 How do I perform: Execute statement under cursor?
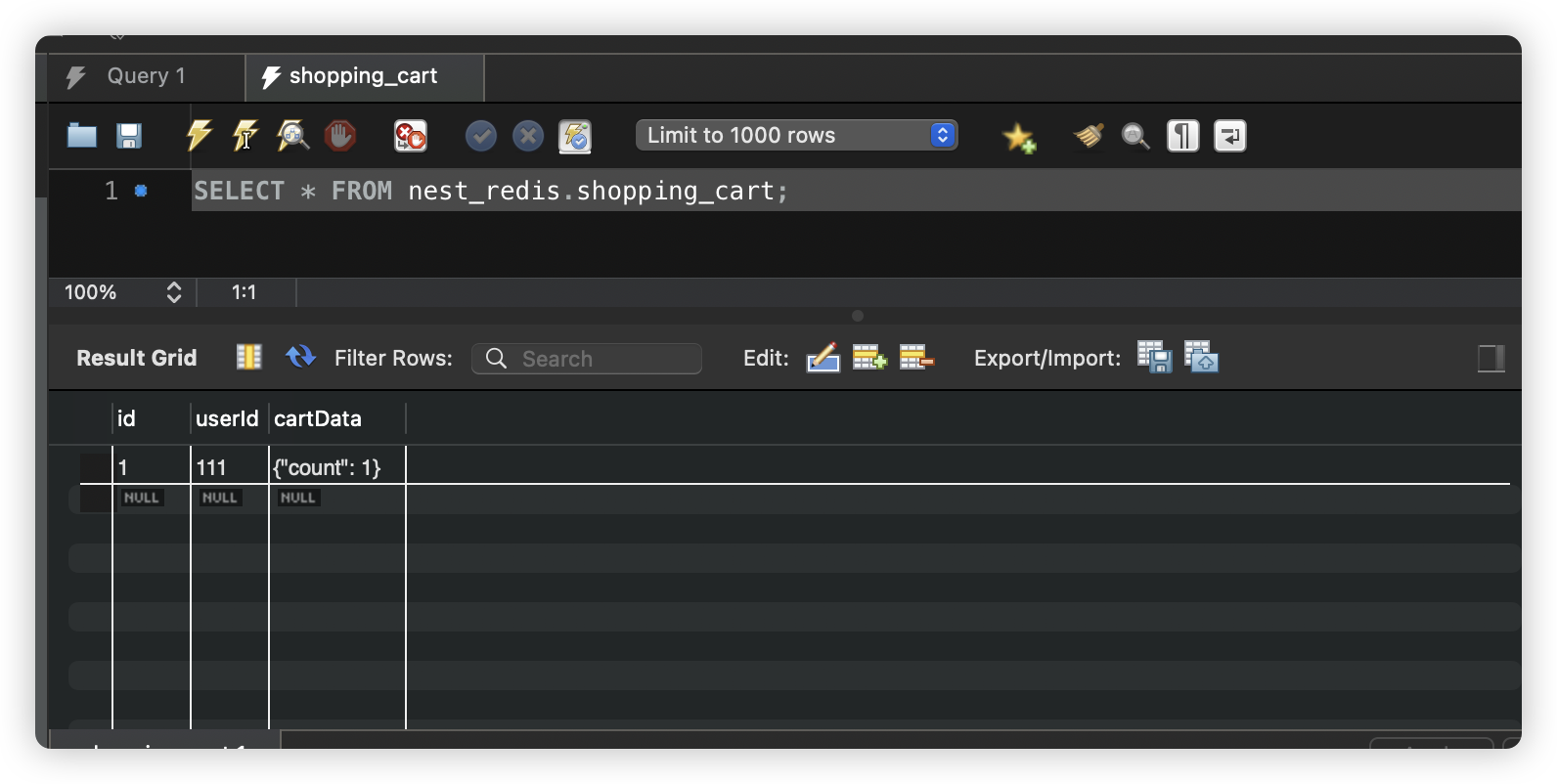tap(245, 136)
